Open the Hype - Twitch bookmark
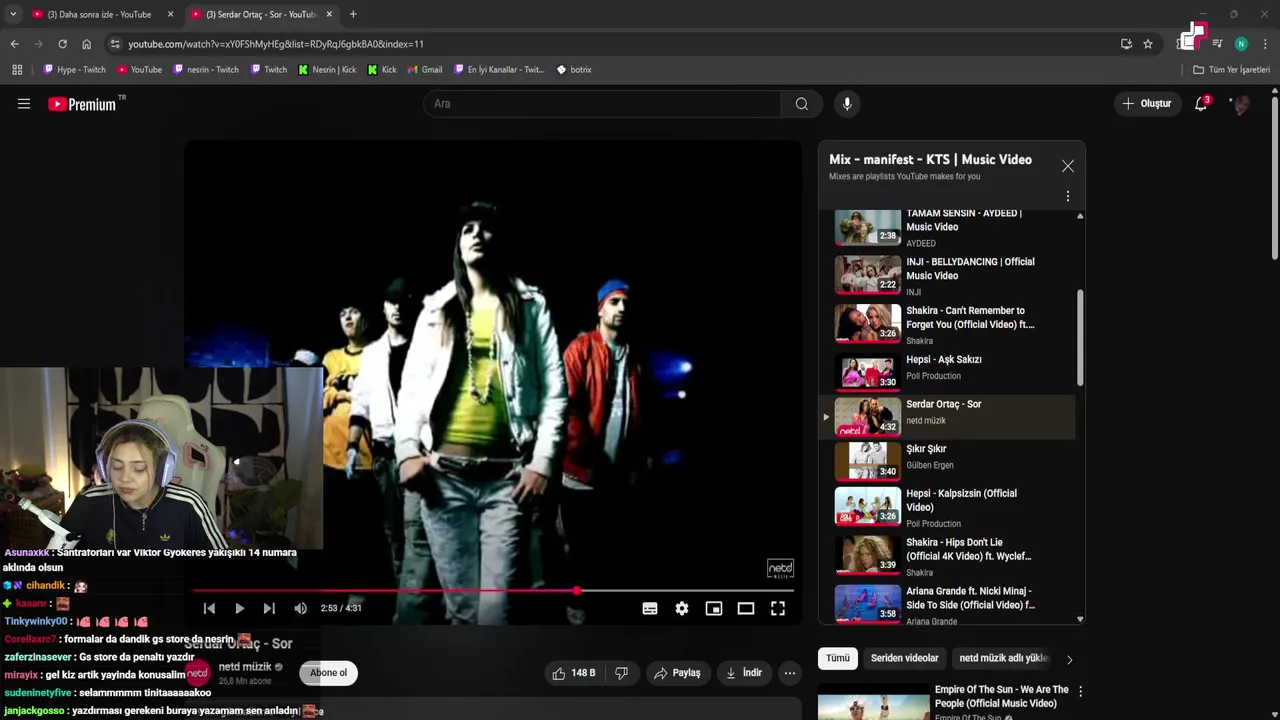Image resolution: width=1280 pixels, height=720 pixels. pos(74,70)
